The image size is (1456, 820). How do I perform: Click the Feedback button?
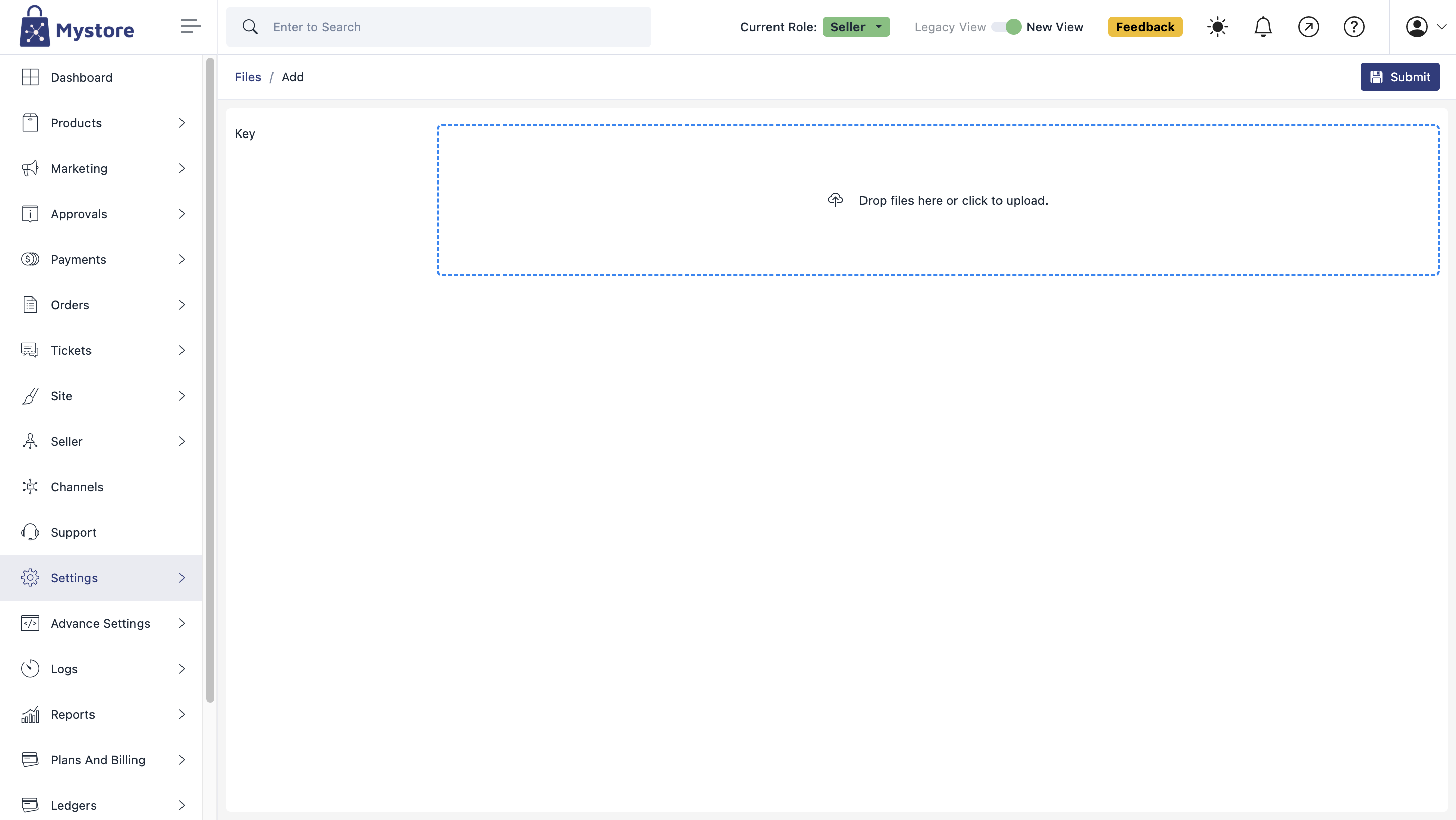click(x=1145, y=27)
